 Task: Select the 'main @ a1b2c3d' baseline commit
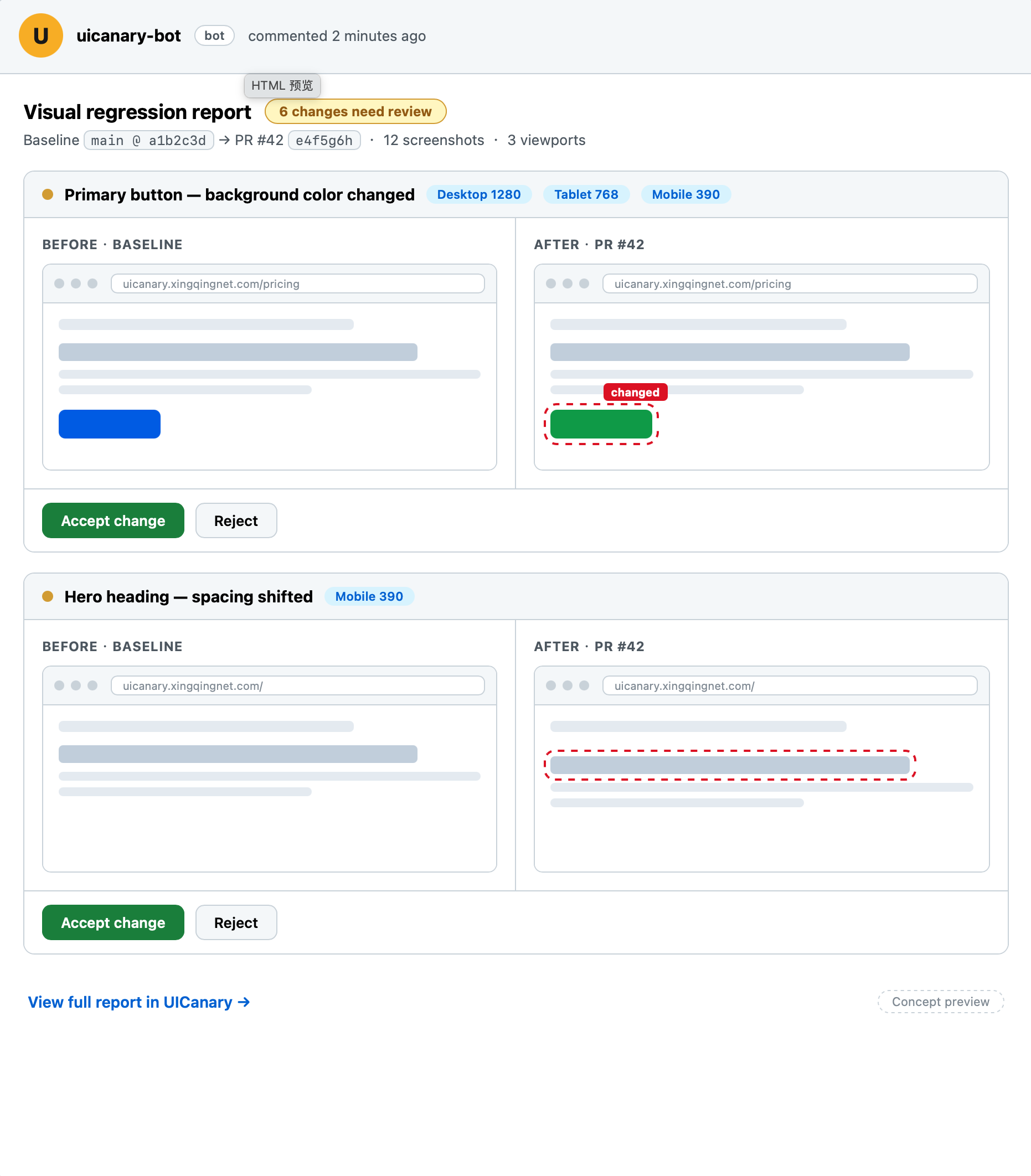(148, 141)
